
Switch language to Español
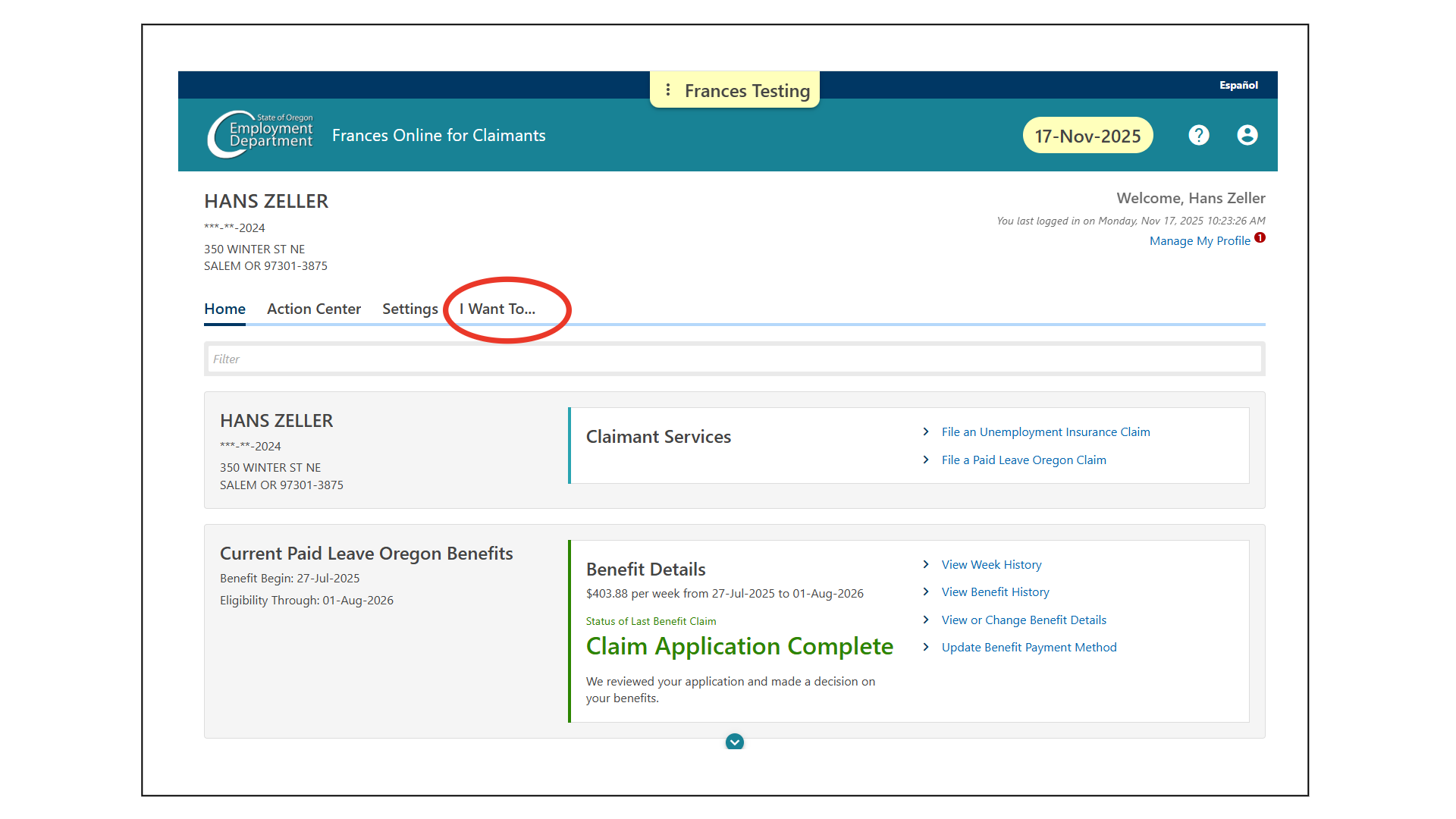pyautogui.click(x=1238, y=85)
